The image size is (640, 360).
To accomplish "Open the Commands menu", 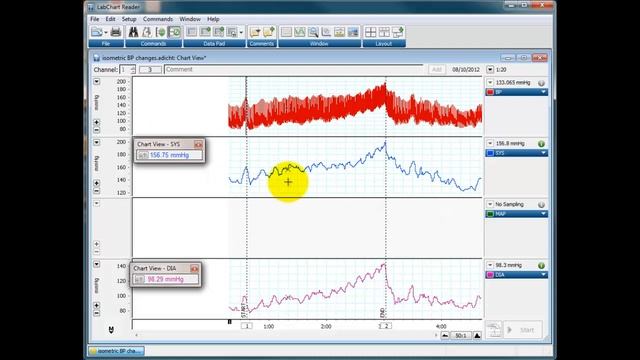I will click(158, 19).
